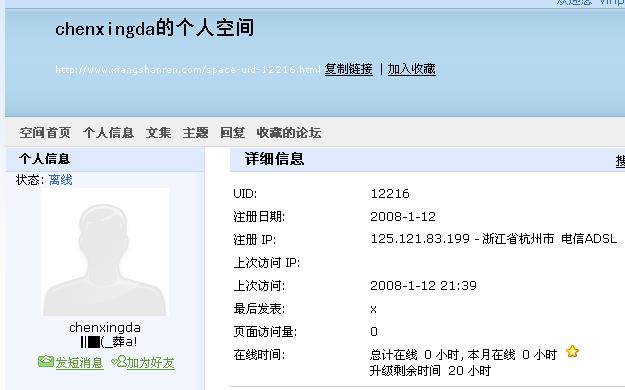
Task: Click the add-friend icon beside 加为好友
Action: coord(119,361)
